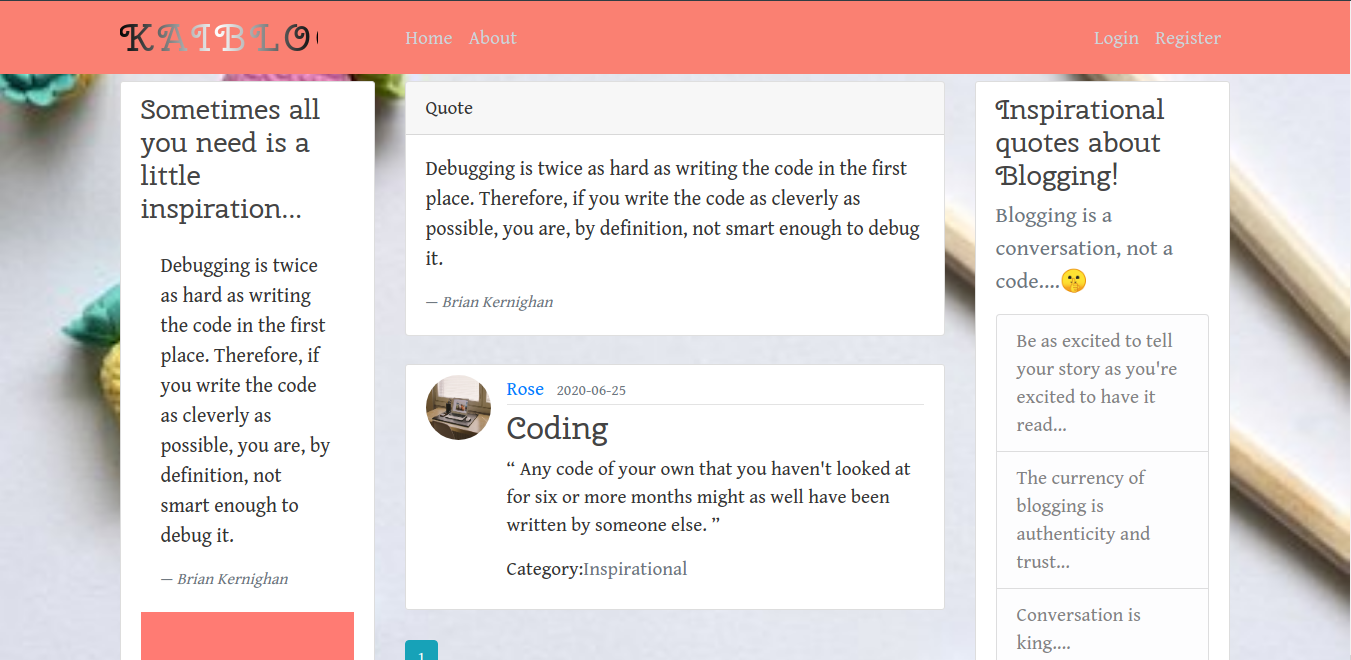Image resolution: width=1351 pixels, height=660 pixels.
Task: Open the Coding post title
Action: [x=557, y=428]
